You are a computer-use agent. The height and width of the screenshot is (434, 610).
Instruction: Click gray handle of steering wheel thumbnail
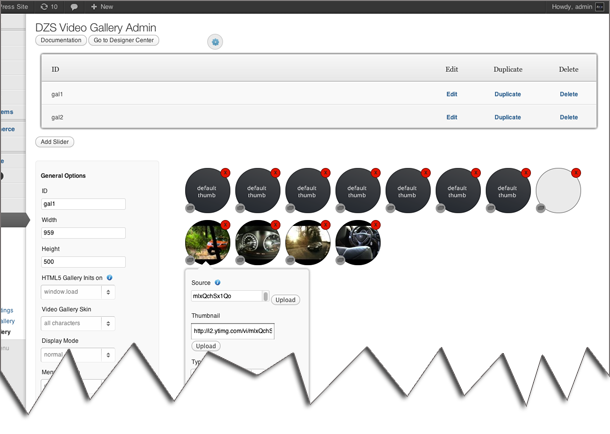340,260
